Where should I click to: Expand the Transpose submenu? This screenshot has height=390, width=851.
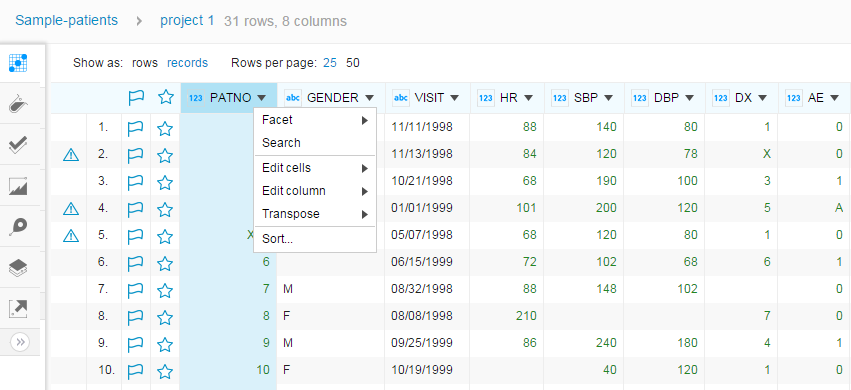[315, 214]
